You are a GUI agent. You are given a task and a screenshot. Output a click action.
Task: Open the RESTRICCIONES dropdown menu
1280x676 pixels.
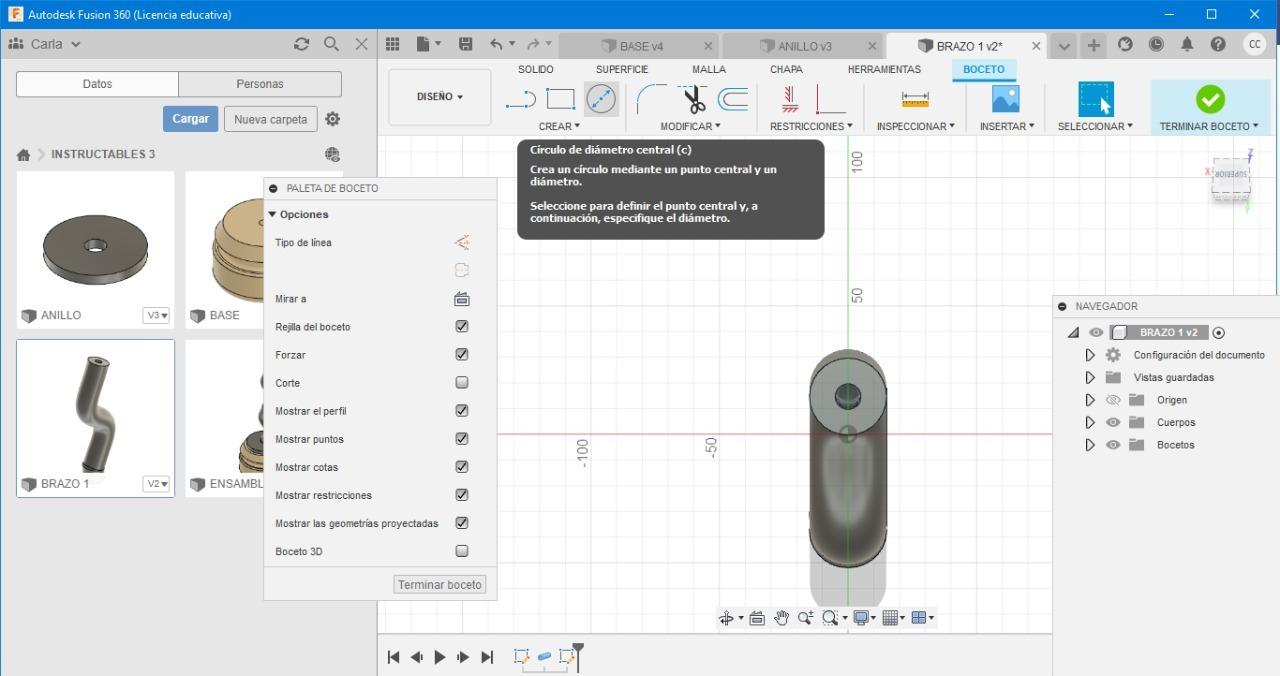[811, 126]
